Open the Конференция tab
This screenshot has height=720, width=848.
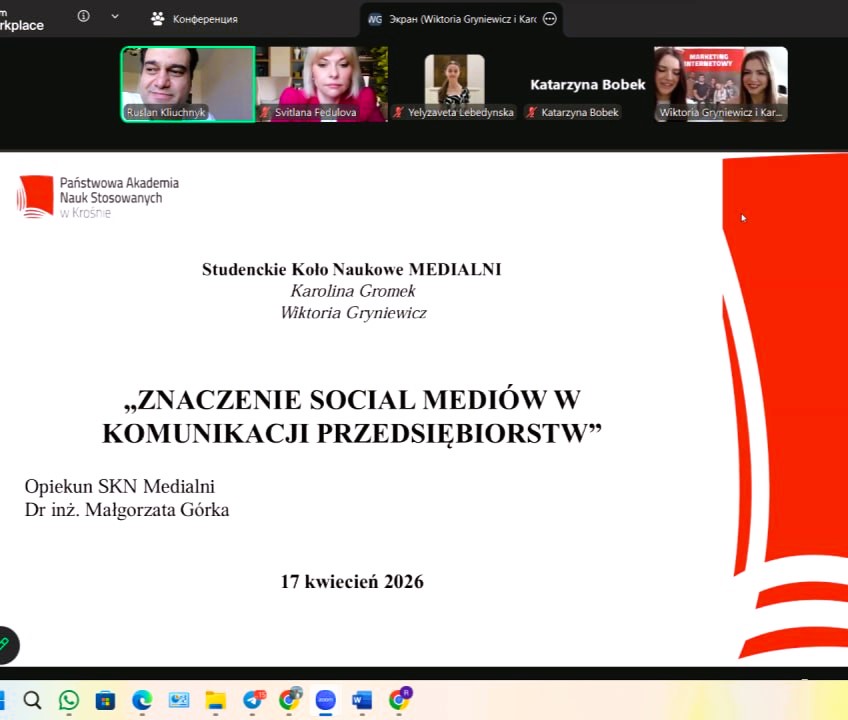[x=194, y=19]
